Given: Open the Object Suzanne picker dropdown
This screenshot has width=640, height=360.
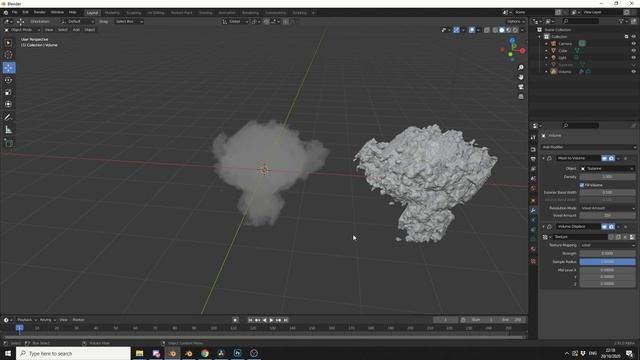Looking at the screenshot, I should point(607,168).
